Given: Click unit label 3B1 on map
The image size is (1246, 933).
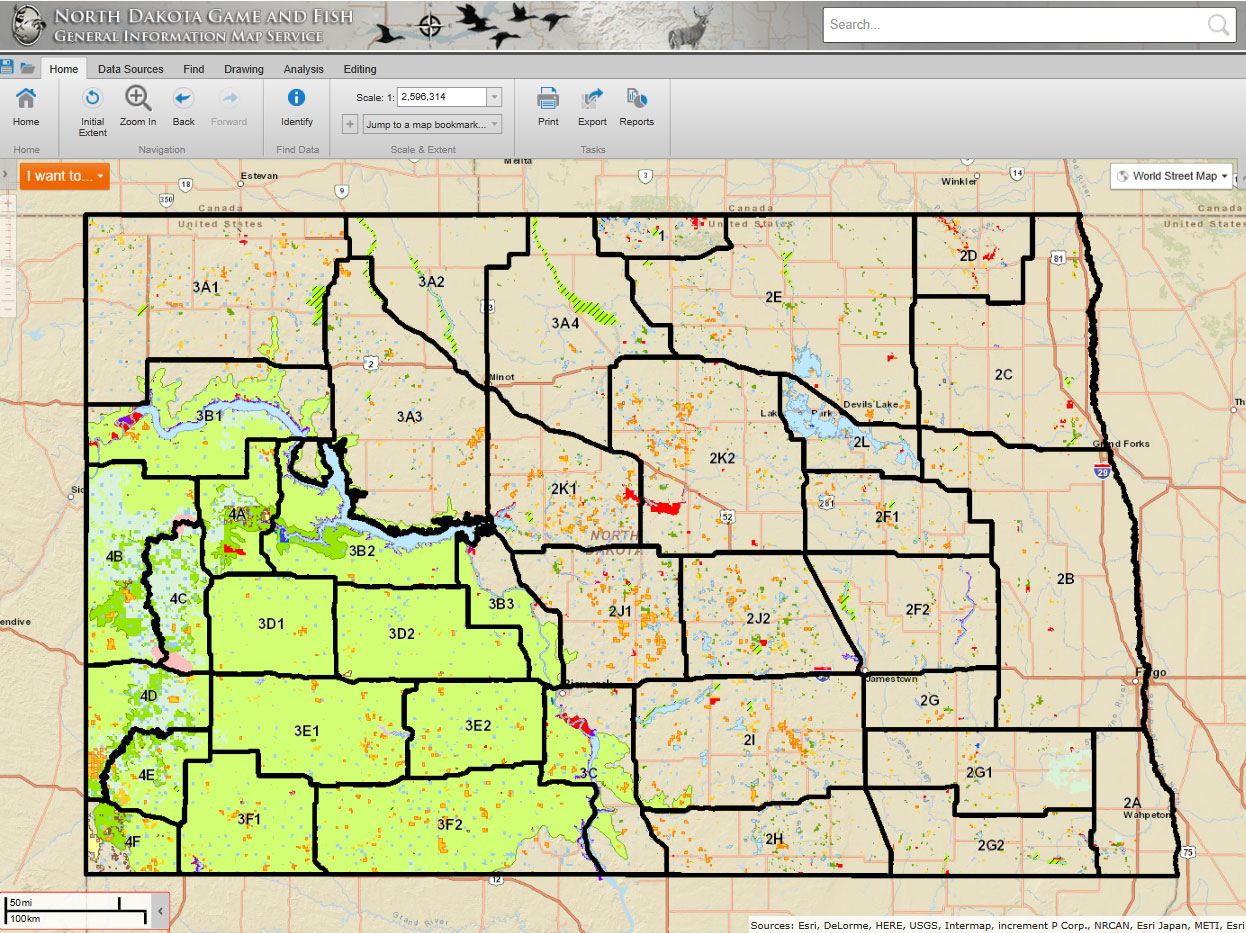Looking at the screenshot, I should pos(209,415).
